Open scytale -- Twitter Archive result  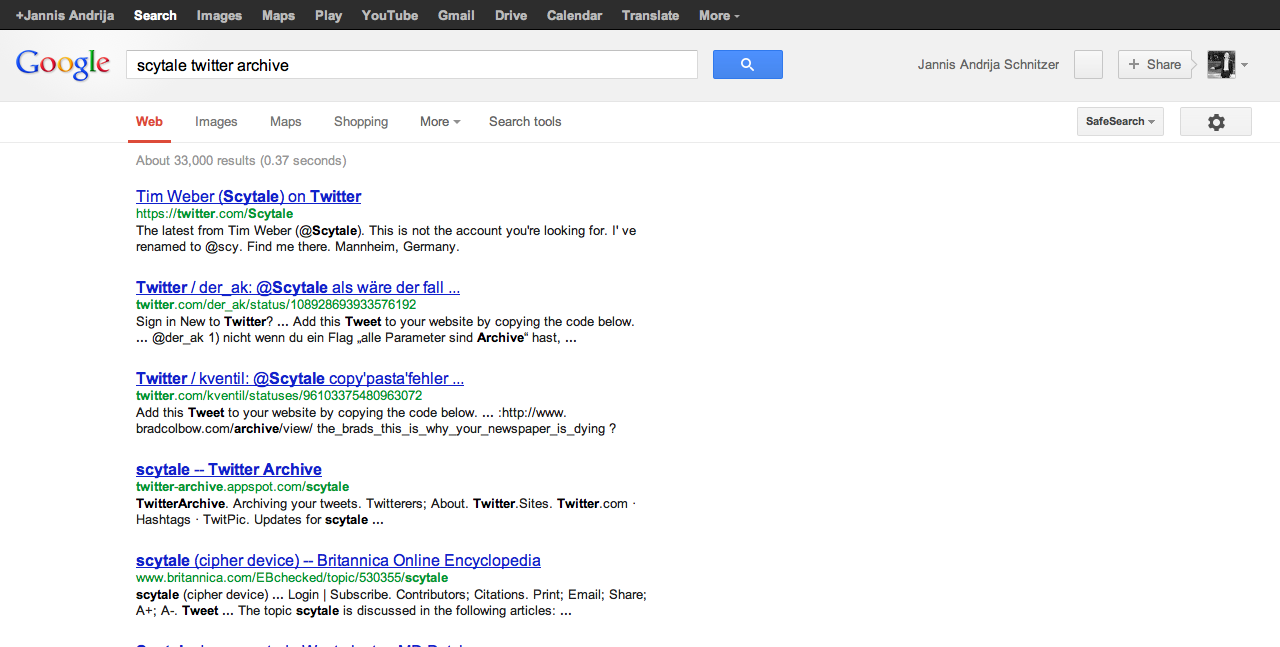coord(229,469)
